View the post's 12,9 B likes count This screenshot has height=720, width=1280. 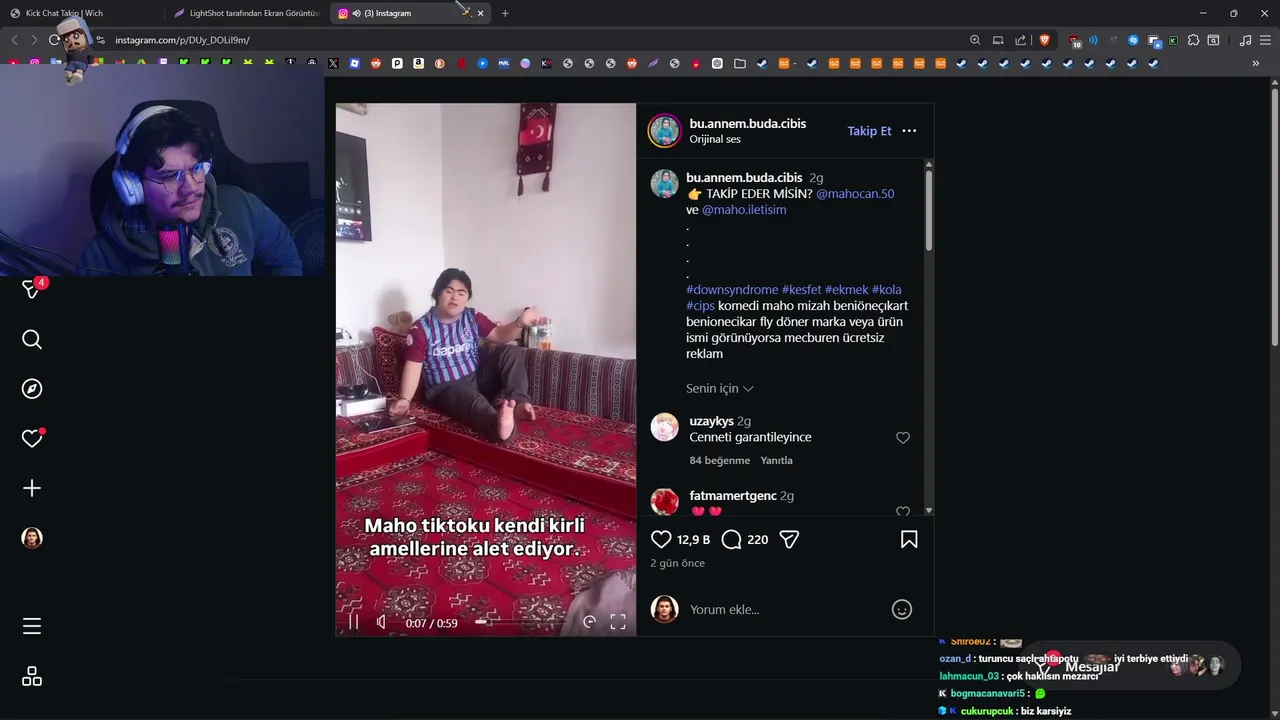[693, 540]
